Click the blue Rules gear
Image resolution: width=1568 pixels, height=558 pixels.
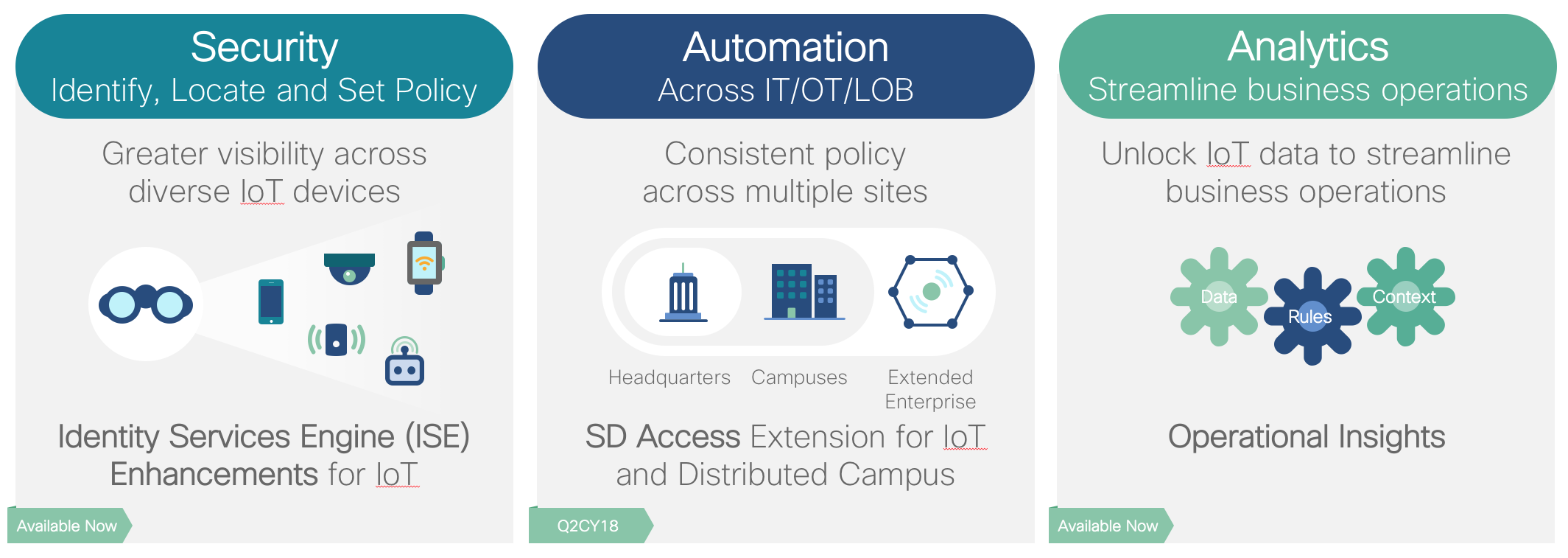(1311, 316)
